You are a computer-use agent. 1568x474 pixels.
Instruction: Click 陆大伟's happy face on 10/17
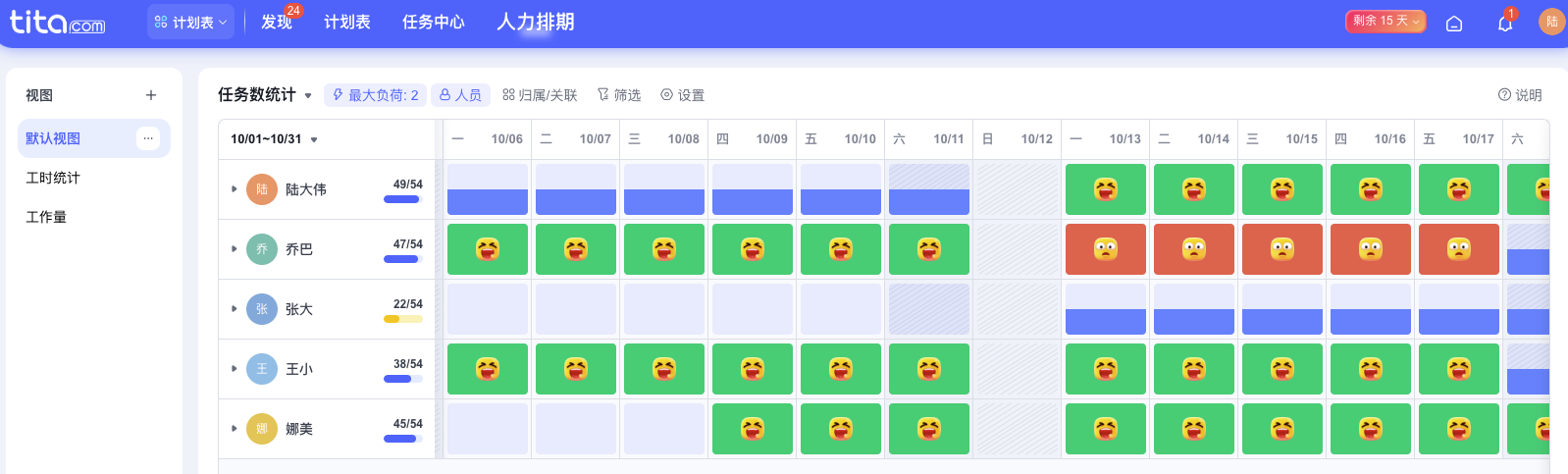1459,189
